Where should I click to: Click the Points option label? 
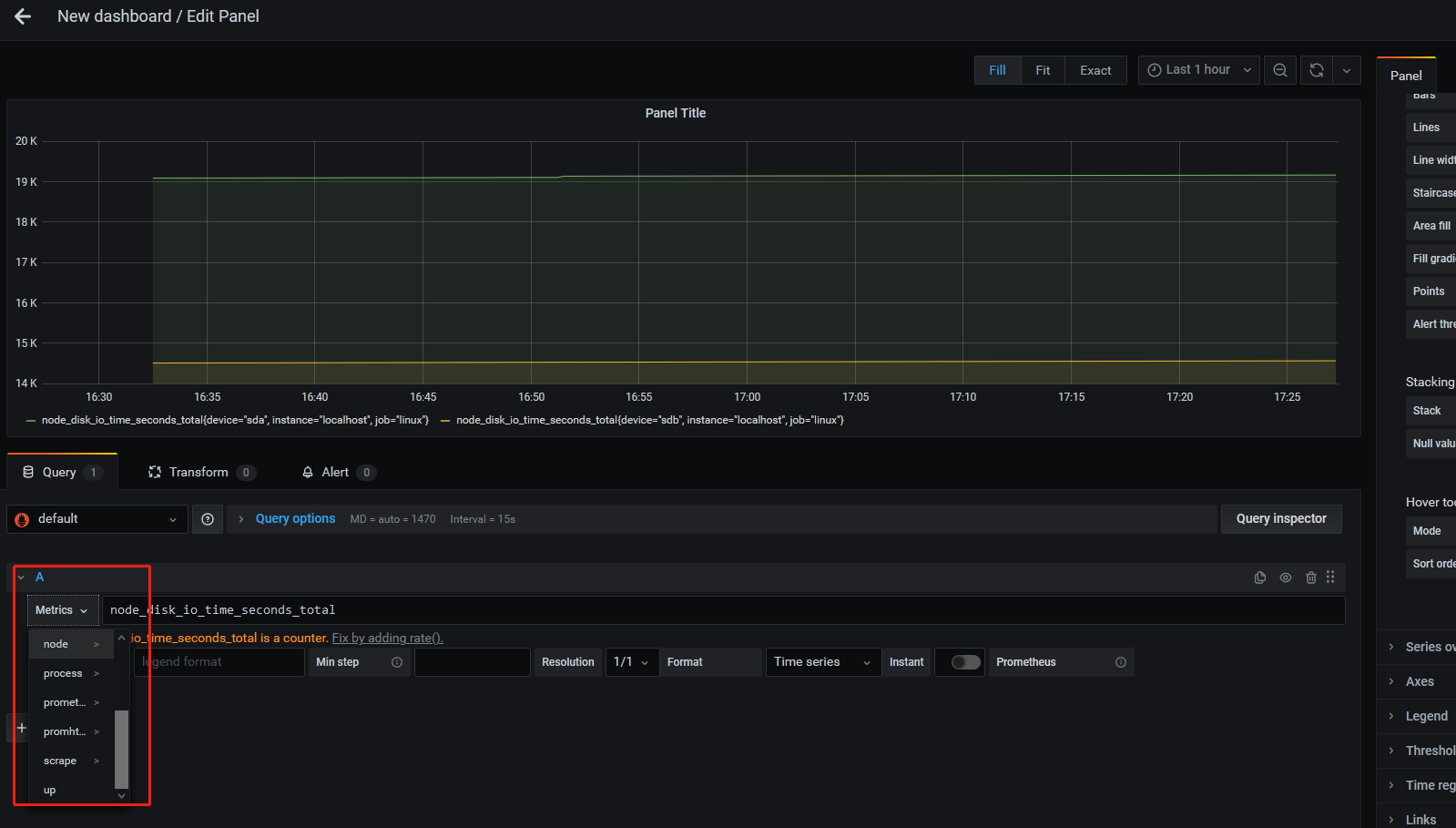click(1429, 291)
